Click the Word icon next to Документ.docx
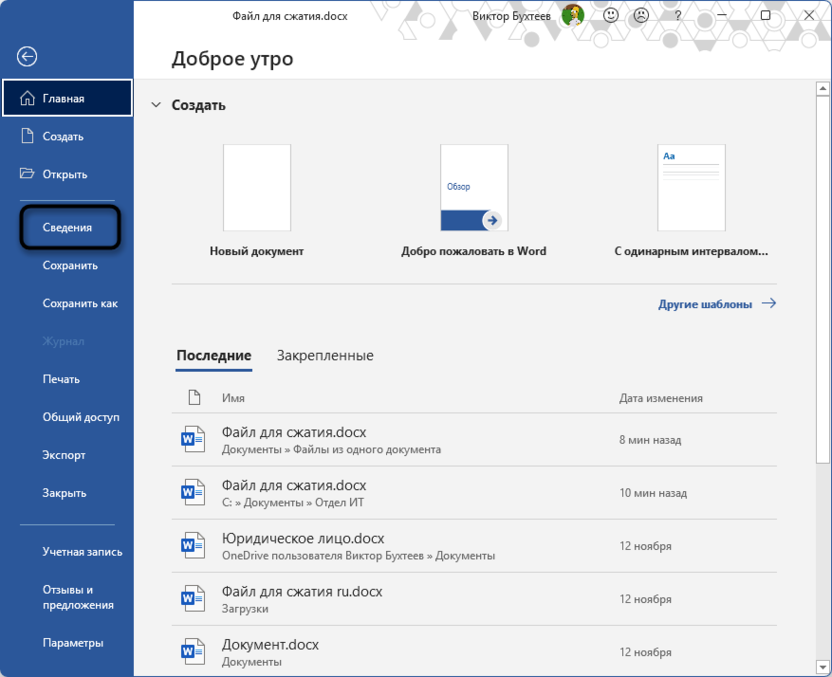Viewport: 832px width, 677px height. (193, 651)
